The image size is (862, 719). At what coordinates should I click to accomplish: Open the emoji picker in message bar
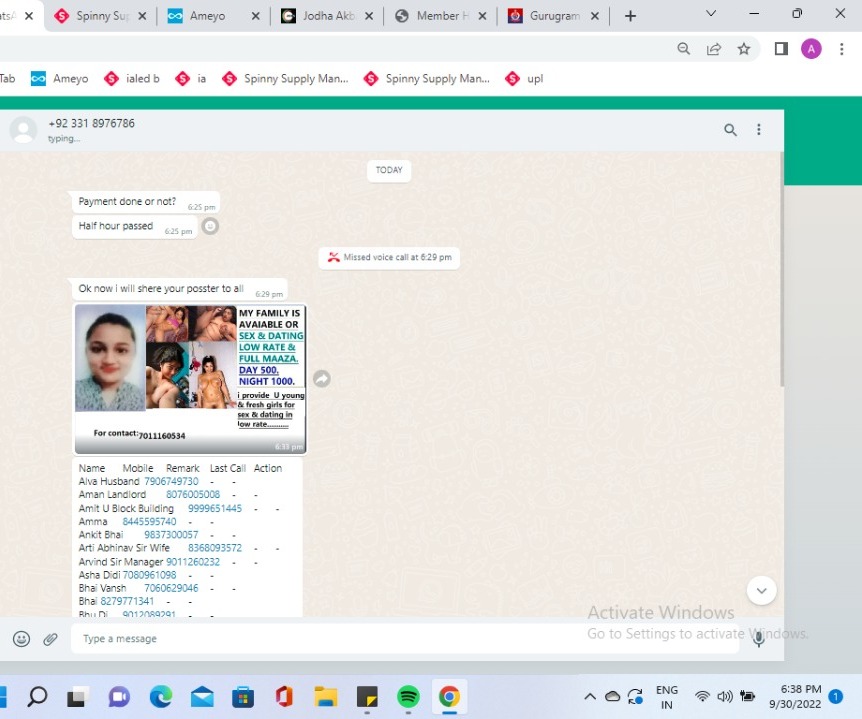(x=21, y=639)
